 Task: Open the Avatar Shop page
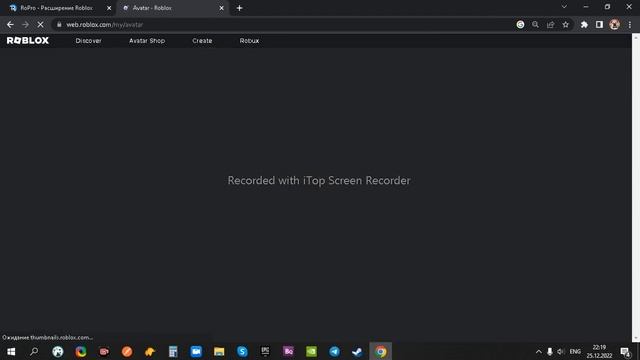pos(147,41)
